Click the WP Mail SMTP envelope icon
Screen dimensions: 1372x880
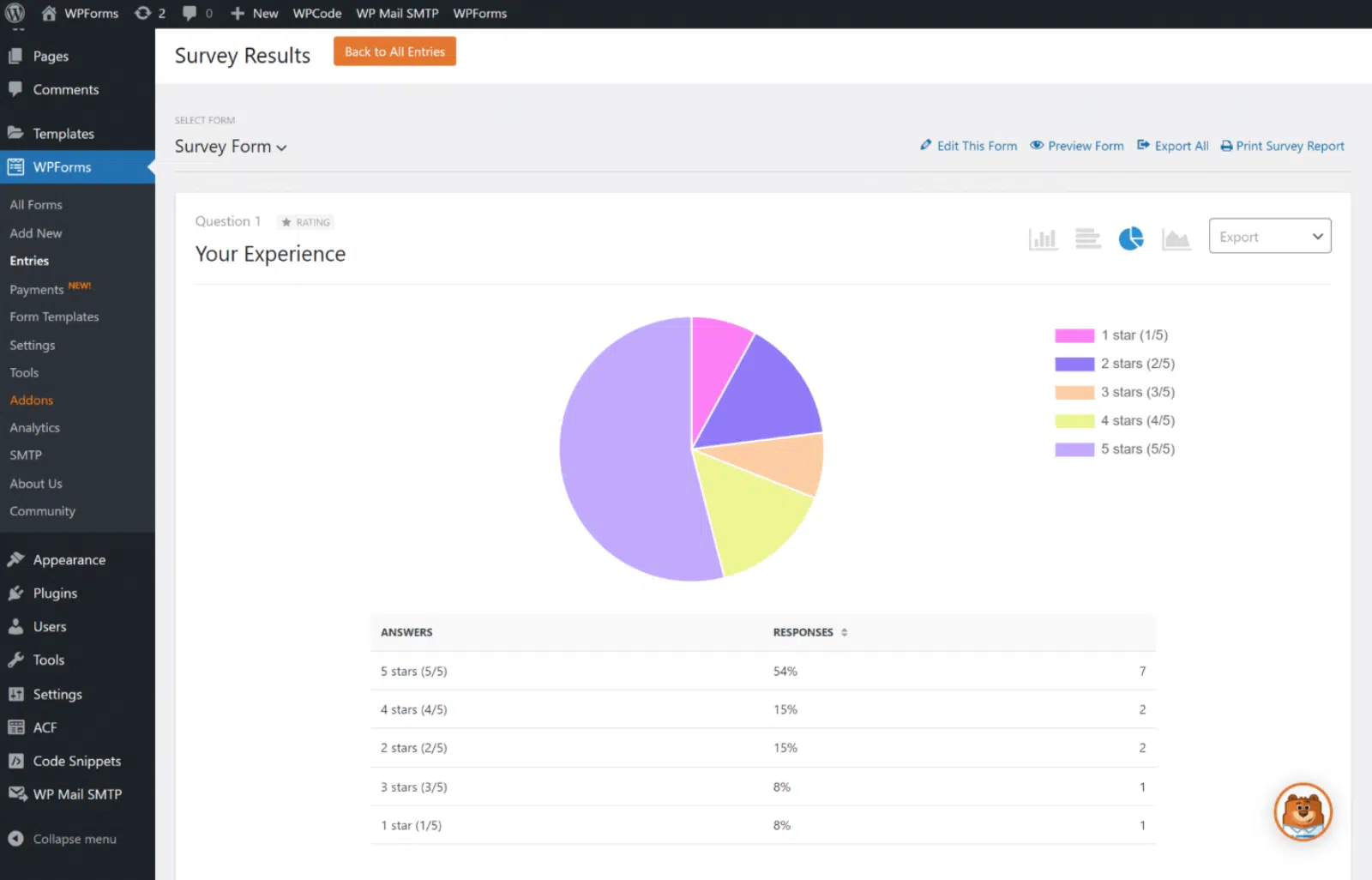pyautogui.click(x=17, y=793)
